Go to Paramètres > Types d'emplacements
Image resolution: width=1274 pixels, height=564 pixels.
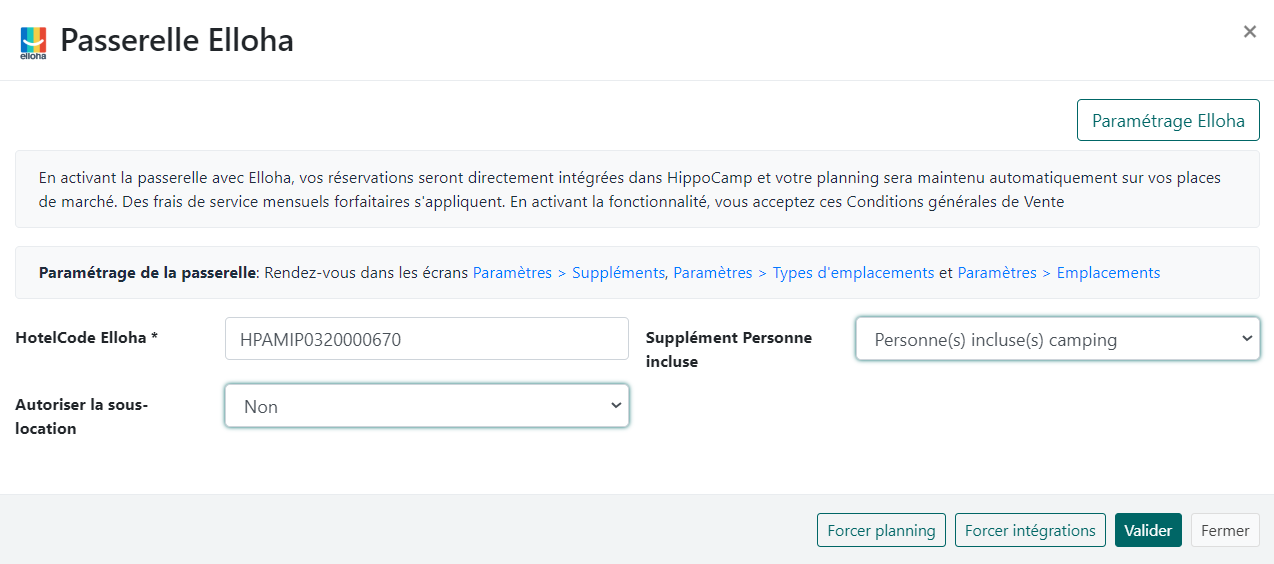(803, 273)
